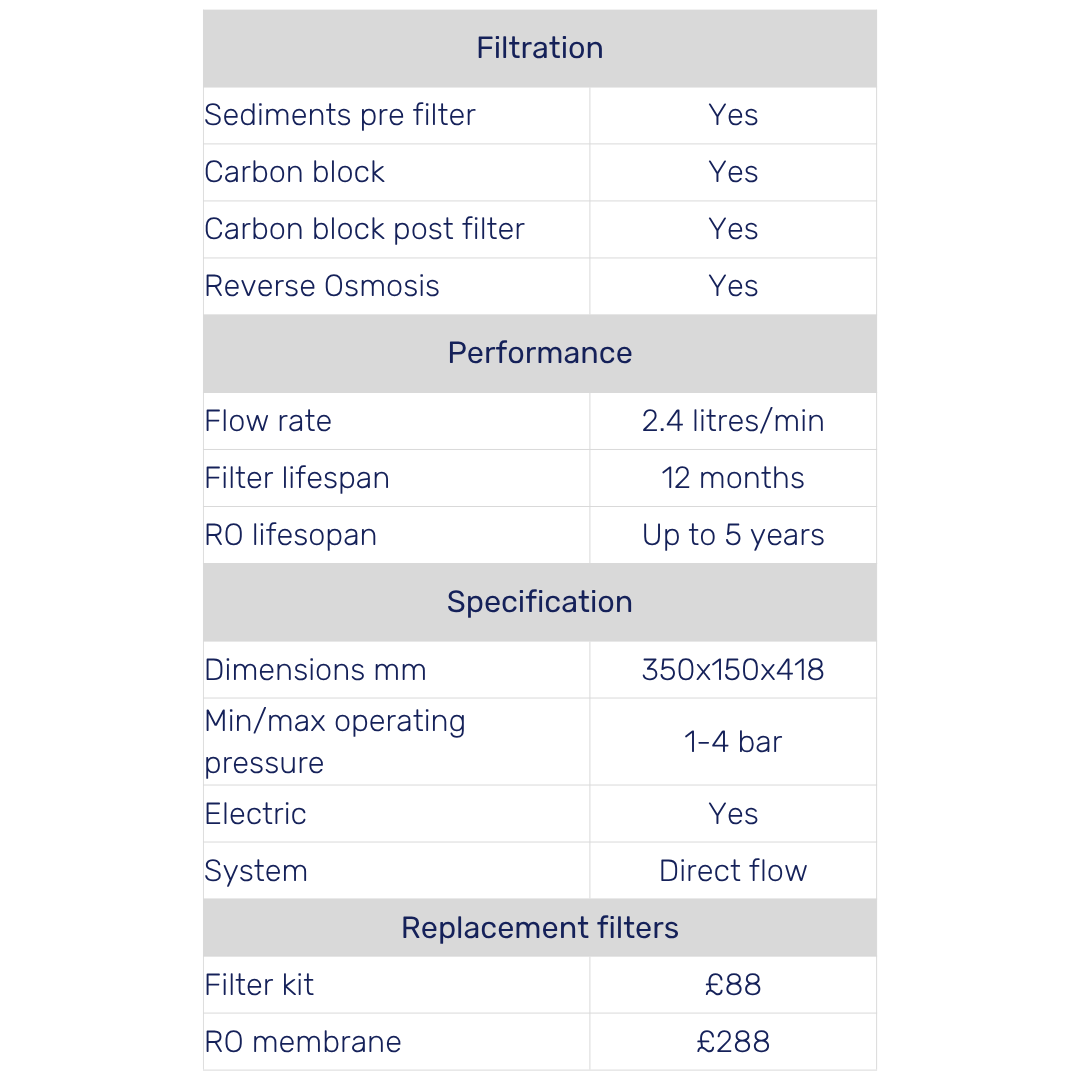This screenshot has height=1080, width=1080.
Task: Click the Specification section header
Action: [539, 602]
